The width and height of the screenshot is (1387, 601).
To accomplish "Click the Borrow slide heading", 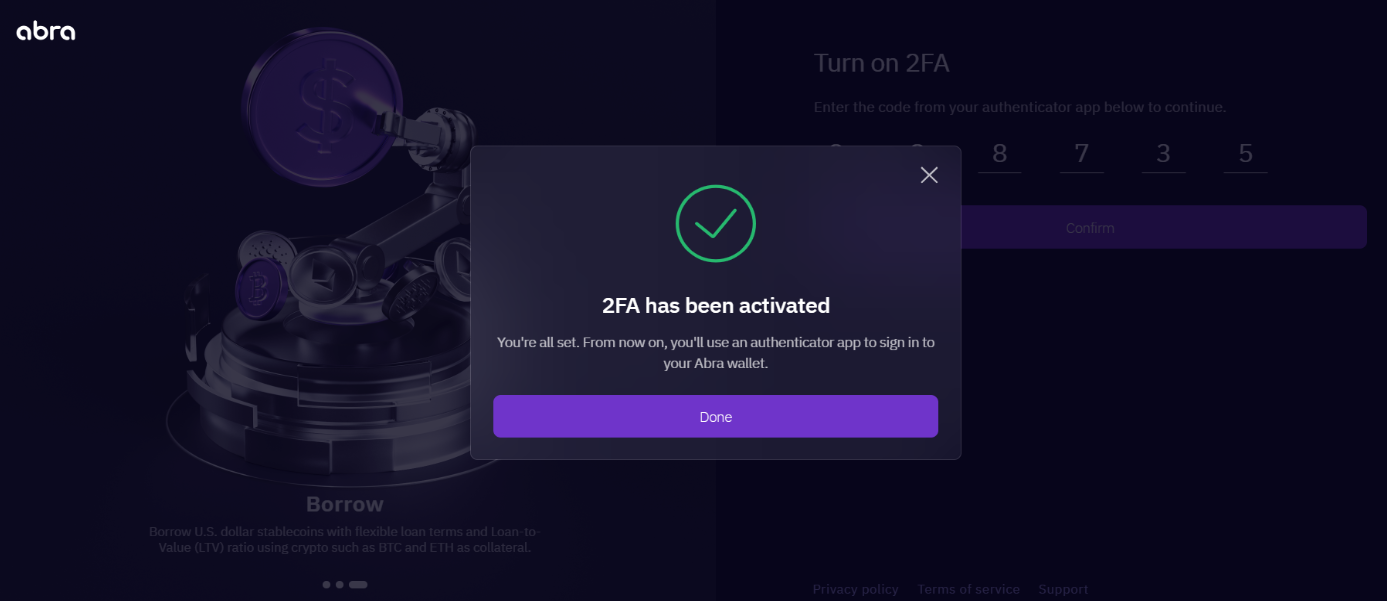I will point(345,504).
